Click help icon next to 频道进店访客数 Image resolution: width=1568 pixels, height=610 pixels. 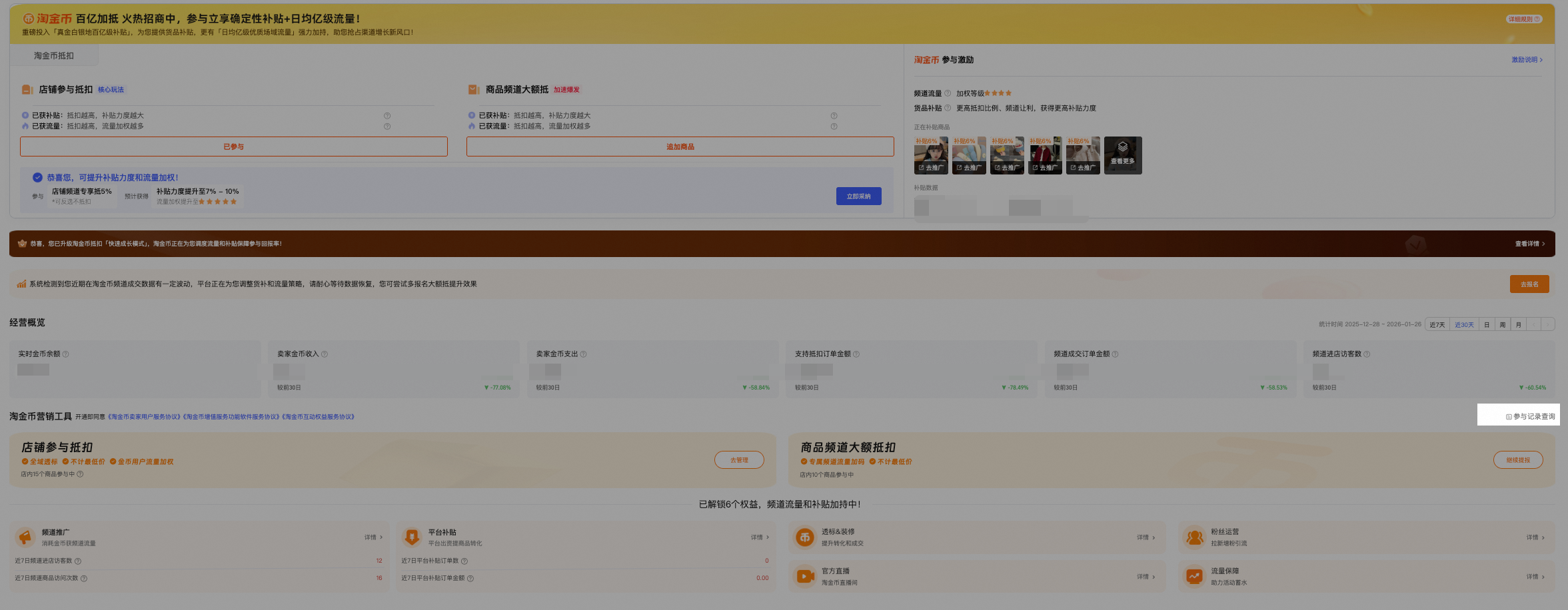coord(1367,354)
